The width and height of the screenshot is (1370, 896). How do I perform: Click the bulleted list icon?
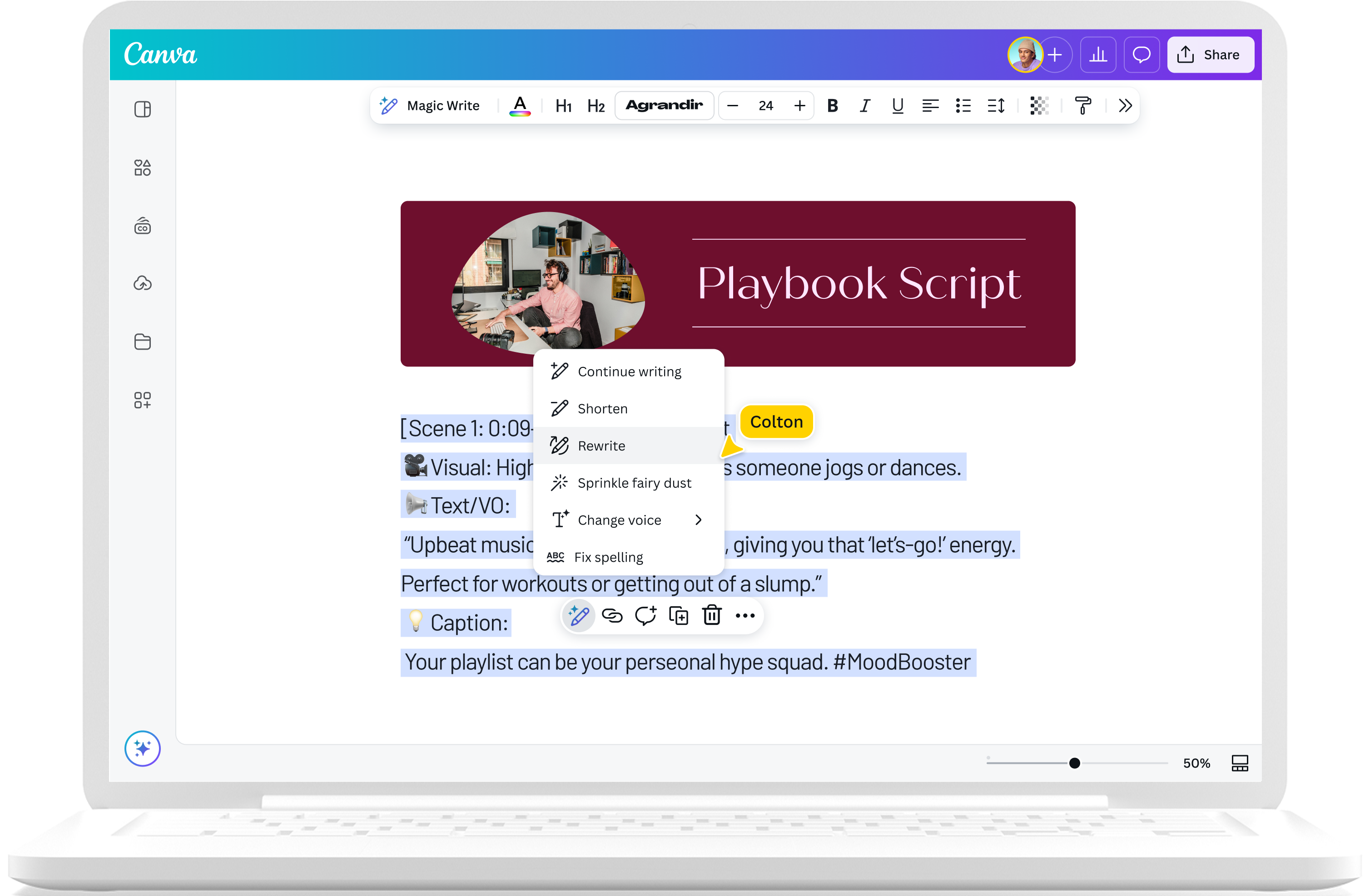click(963, 106)
